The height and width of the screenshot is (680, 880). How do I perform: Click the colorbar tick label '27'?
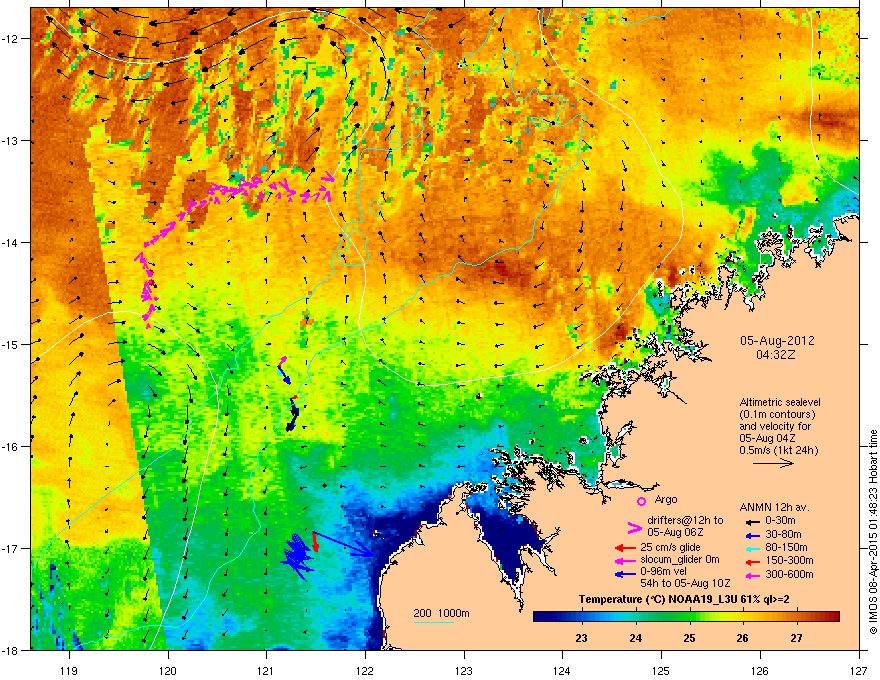pos(796,638)
